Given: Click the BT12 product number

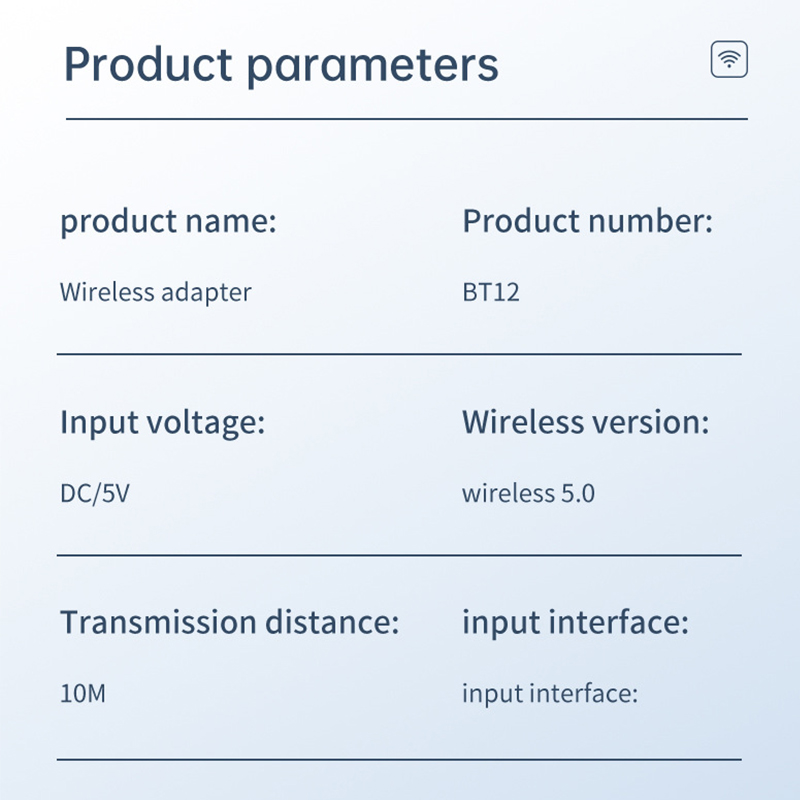Looking at the screenshot, I should click(491, 293).
